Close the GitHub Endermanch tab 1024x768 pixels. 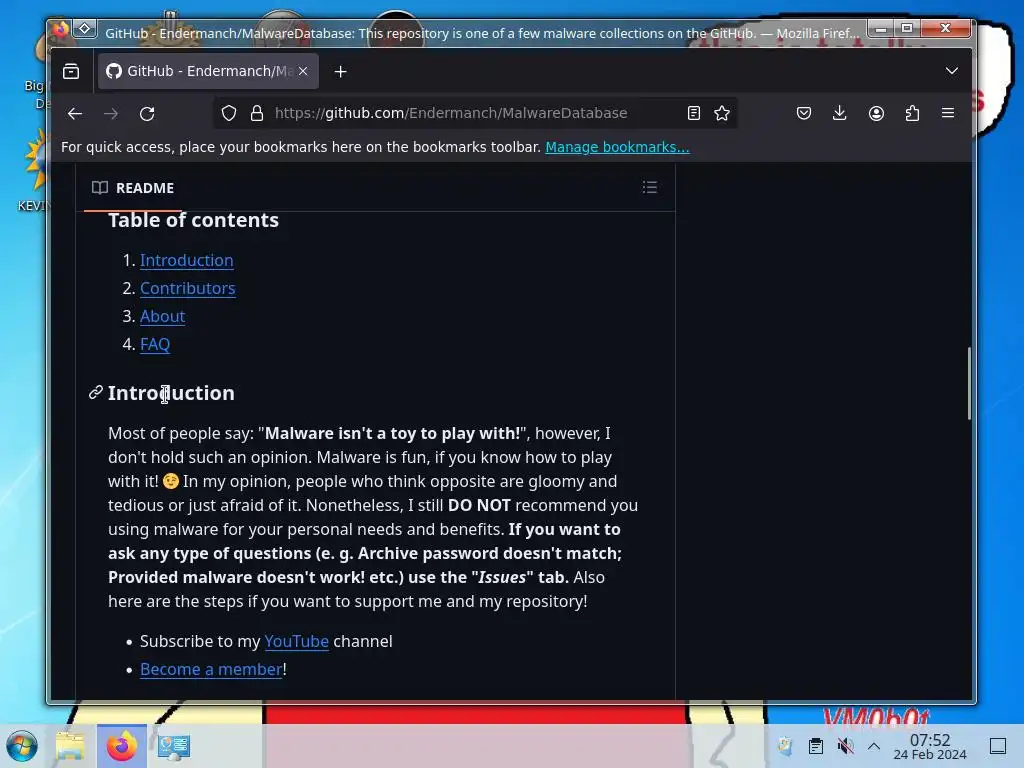click(x=303, y=71)
